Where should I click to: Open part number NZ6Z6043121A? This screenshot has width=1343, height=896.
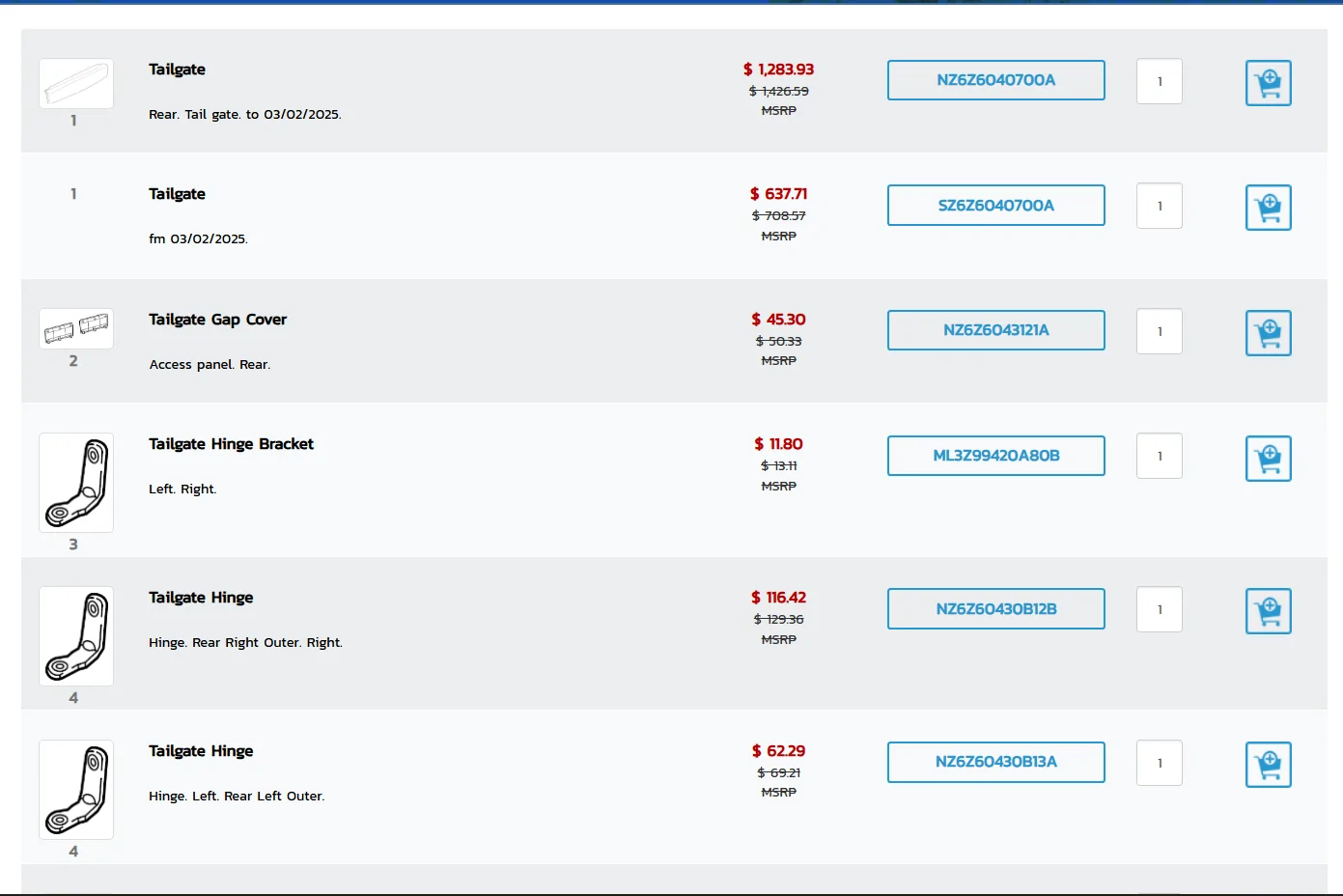[996, 330]
